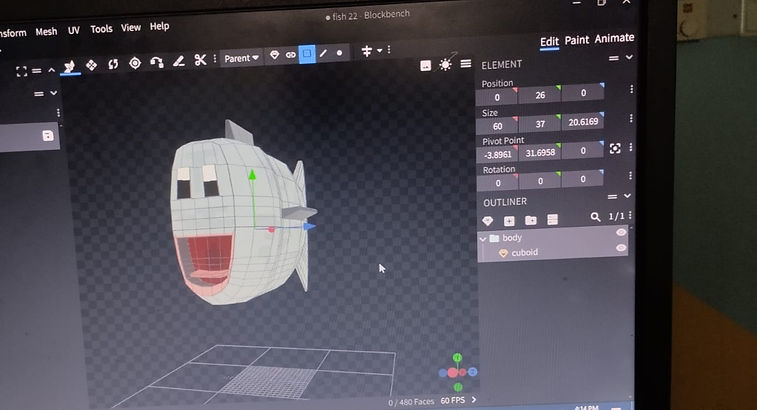Search the Outliner with magnifier icon
Screen dimensions: 757x410
(x=595, y=217)
